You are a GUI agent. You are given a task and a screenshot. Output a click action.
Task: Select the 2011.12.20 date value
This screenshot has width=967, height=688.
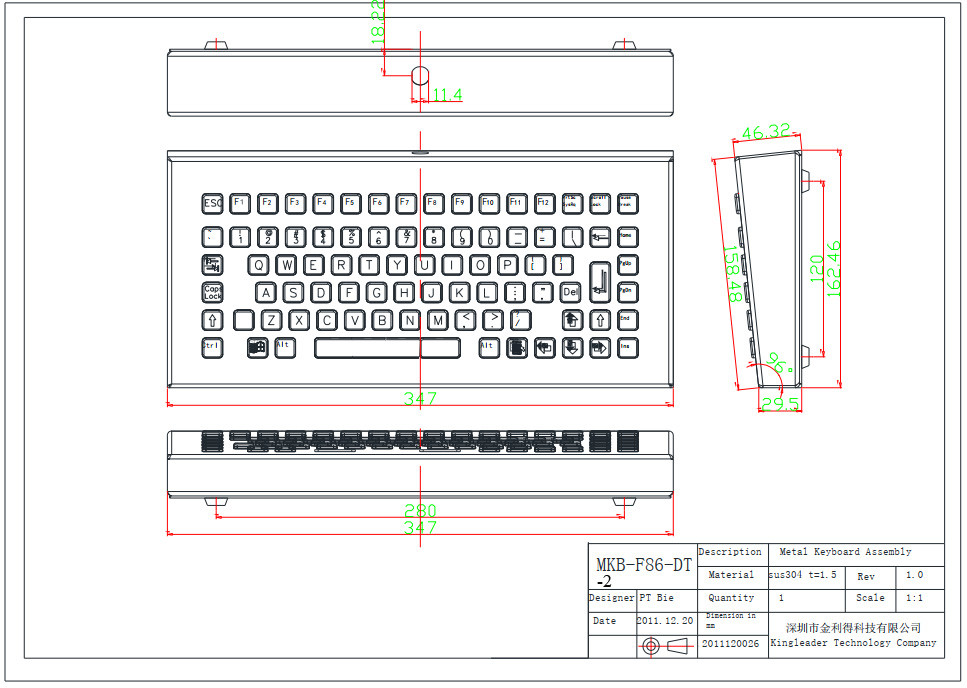click(x=665, y=621)
